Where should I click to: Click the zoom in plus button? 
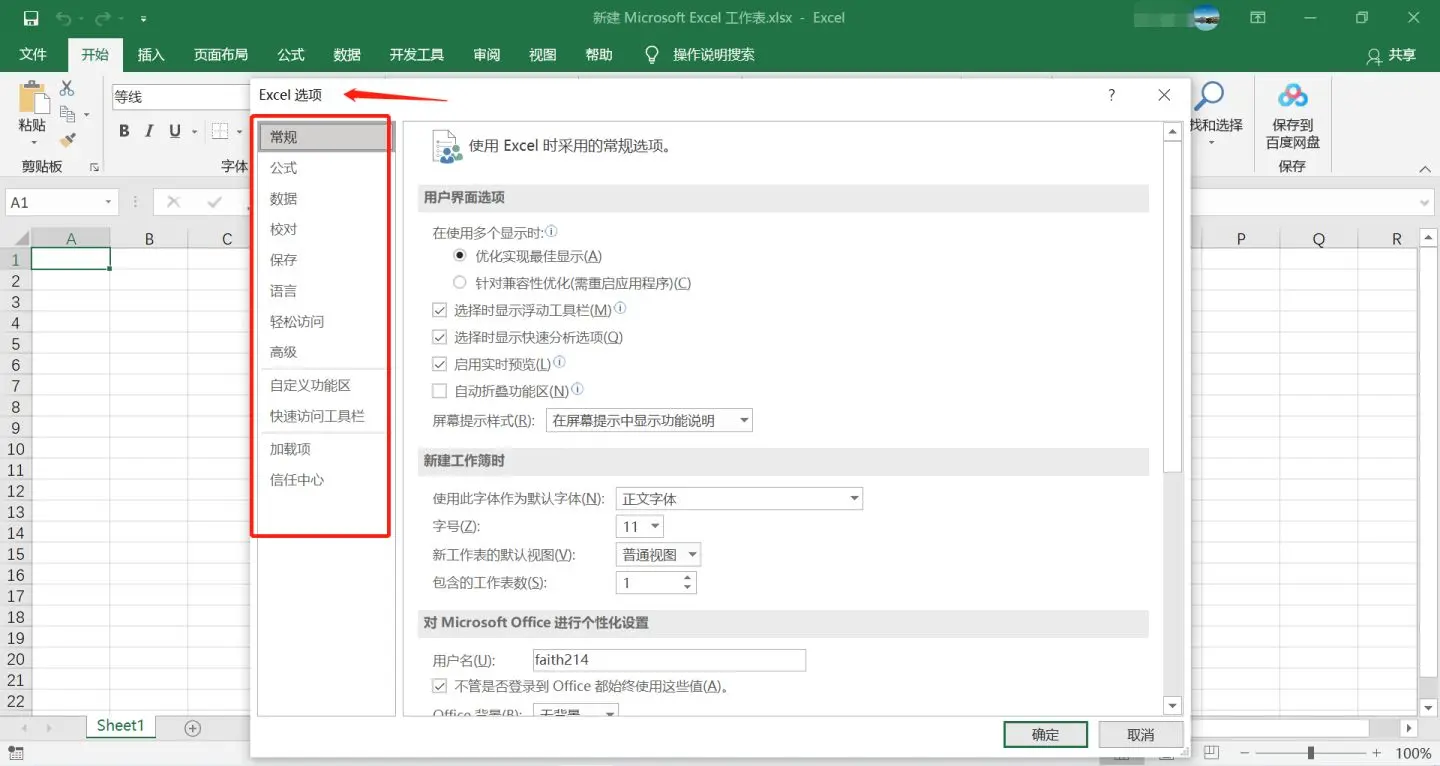pyautogui.click(x=1377, y=753)
